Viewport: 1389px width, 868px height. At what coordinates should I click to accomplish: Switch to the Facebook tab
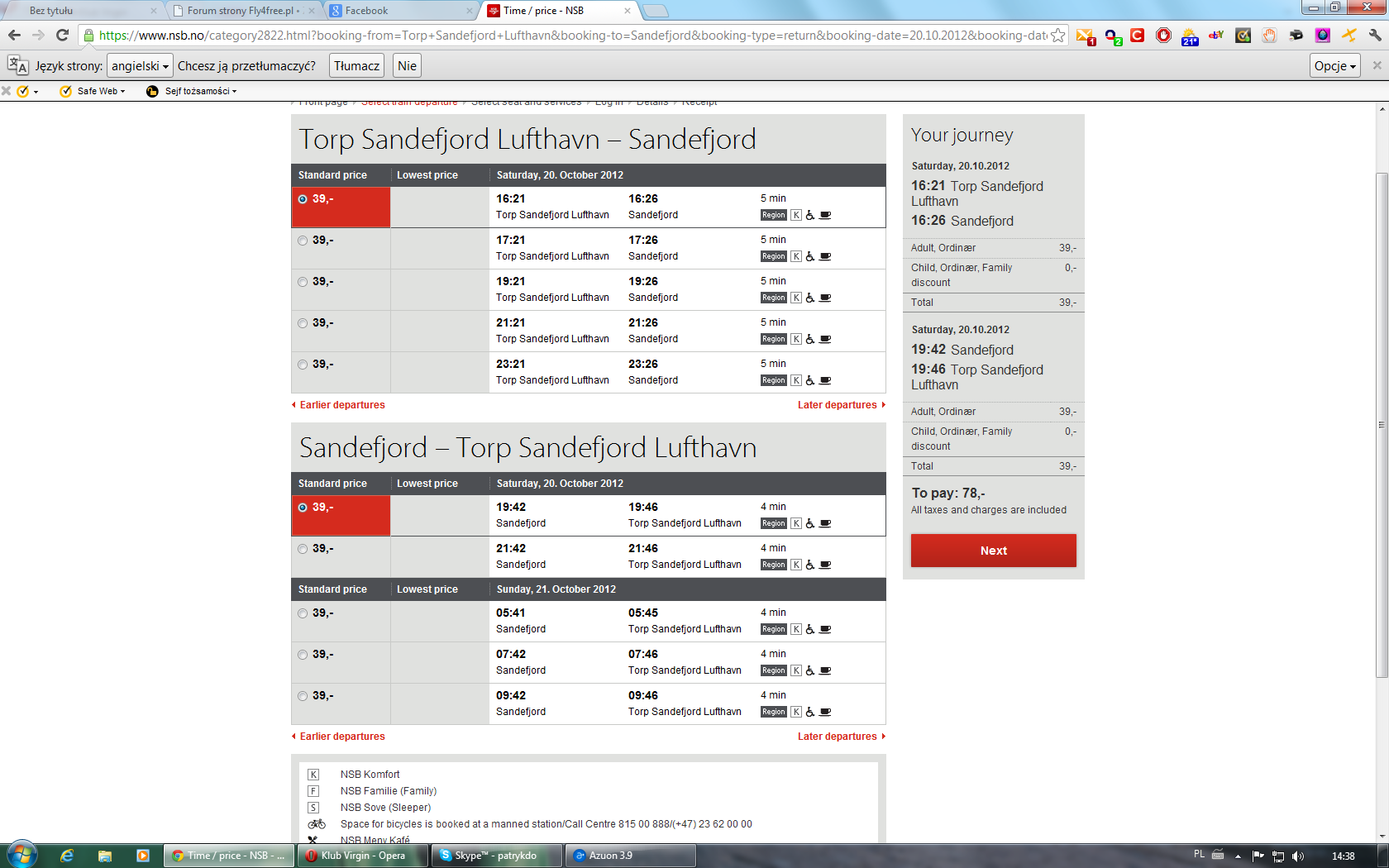(x=402, y=11)
